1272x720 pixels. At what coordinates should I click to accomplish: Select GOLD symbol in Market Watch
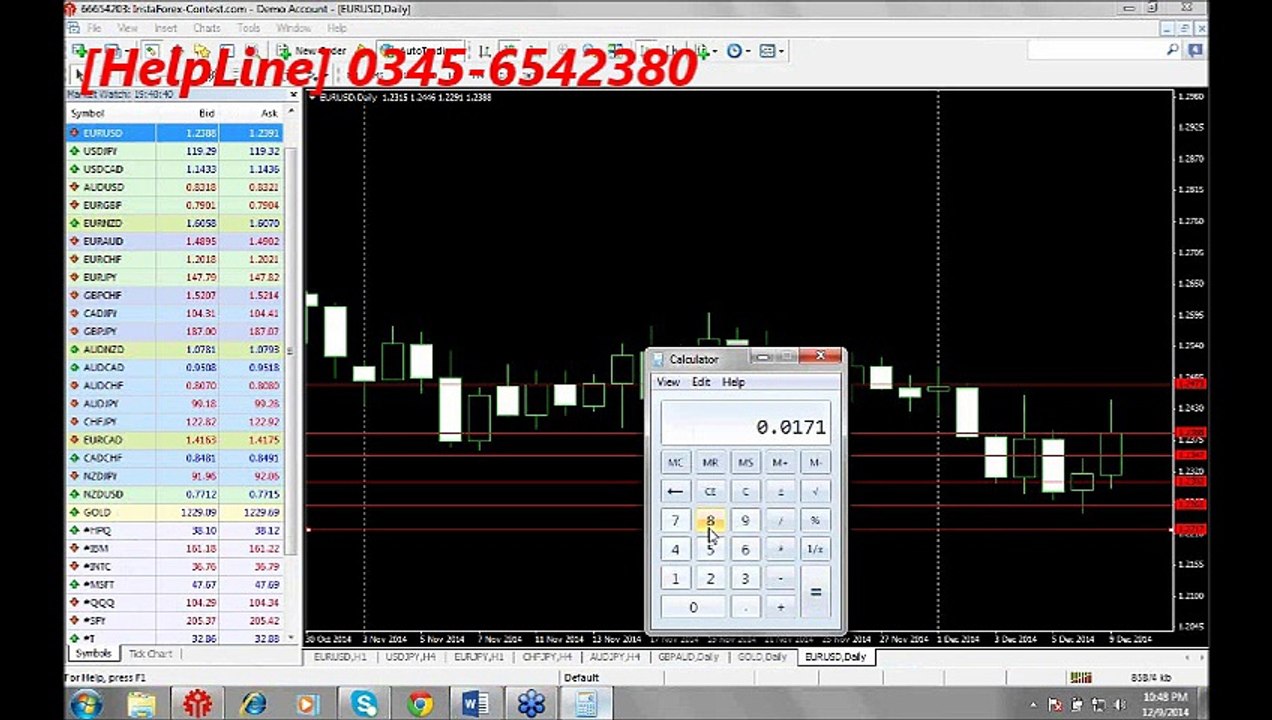tap(96, 512)
